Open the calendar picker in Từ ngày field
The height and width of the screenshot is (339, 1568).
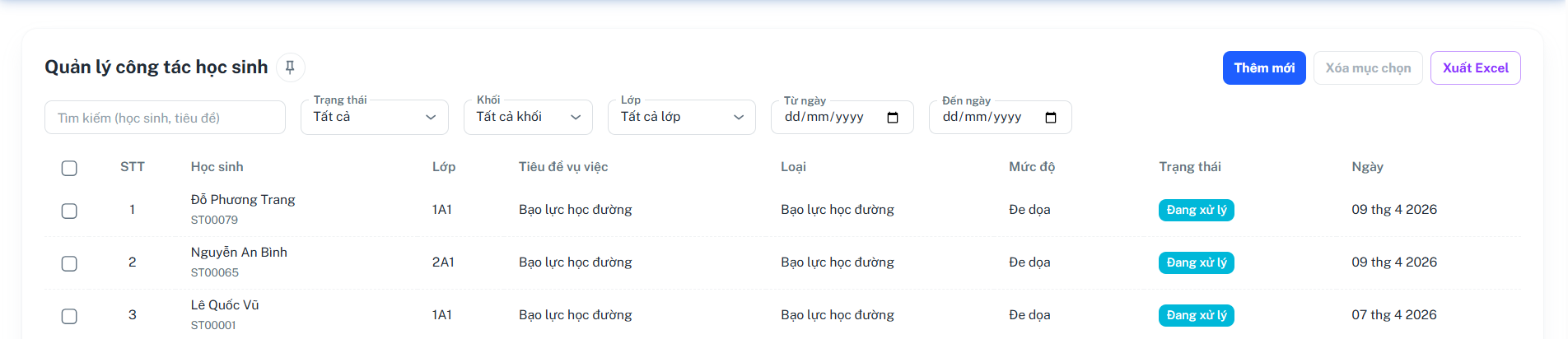(x=893, y=118)
